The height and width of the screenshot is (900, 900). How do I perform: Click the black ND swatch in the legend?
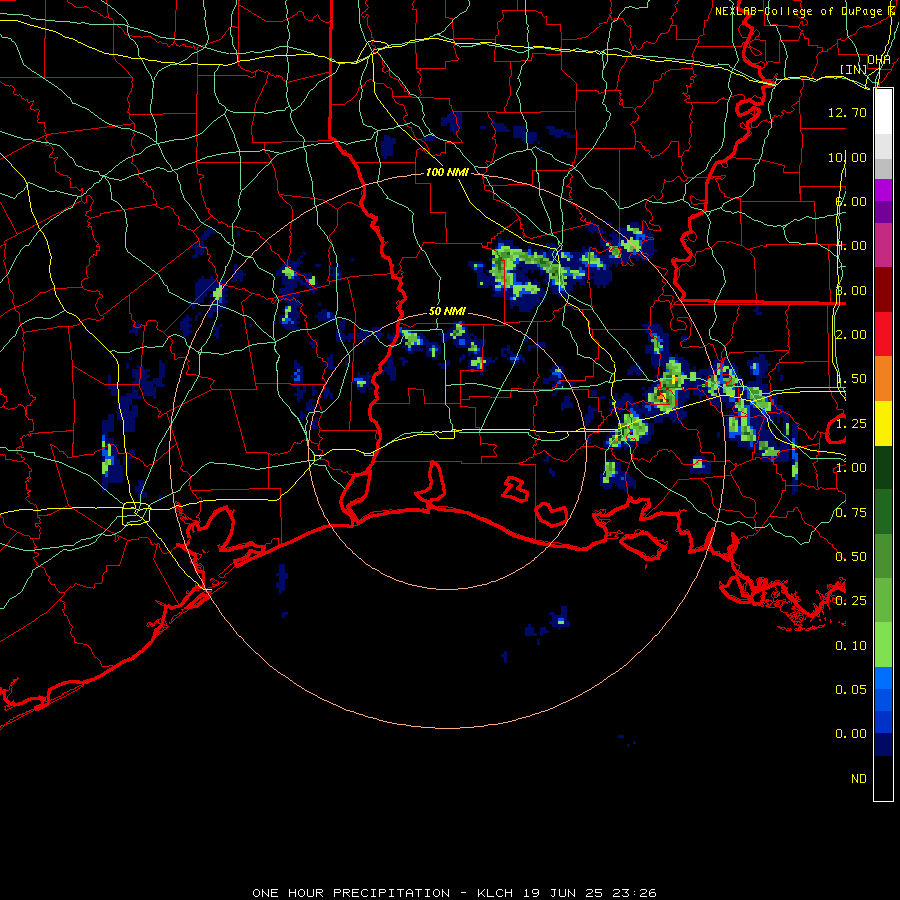pos(883,778)
